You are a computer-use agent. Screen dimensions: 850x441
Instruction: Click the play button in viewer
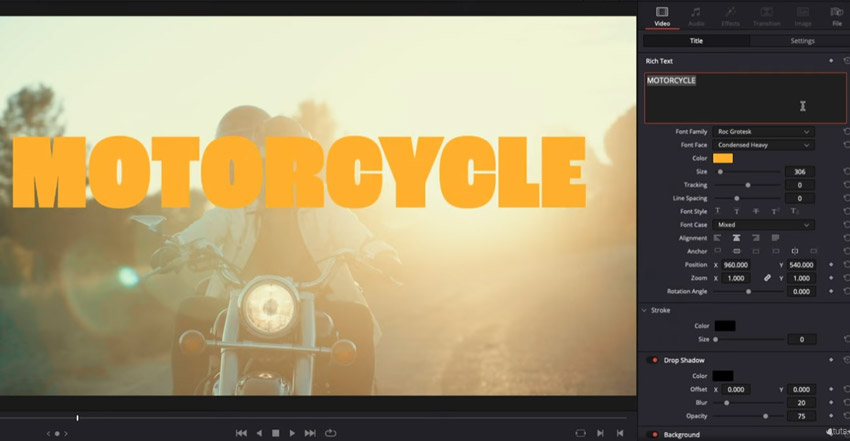click(x=293, y=433)
